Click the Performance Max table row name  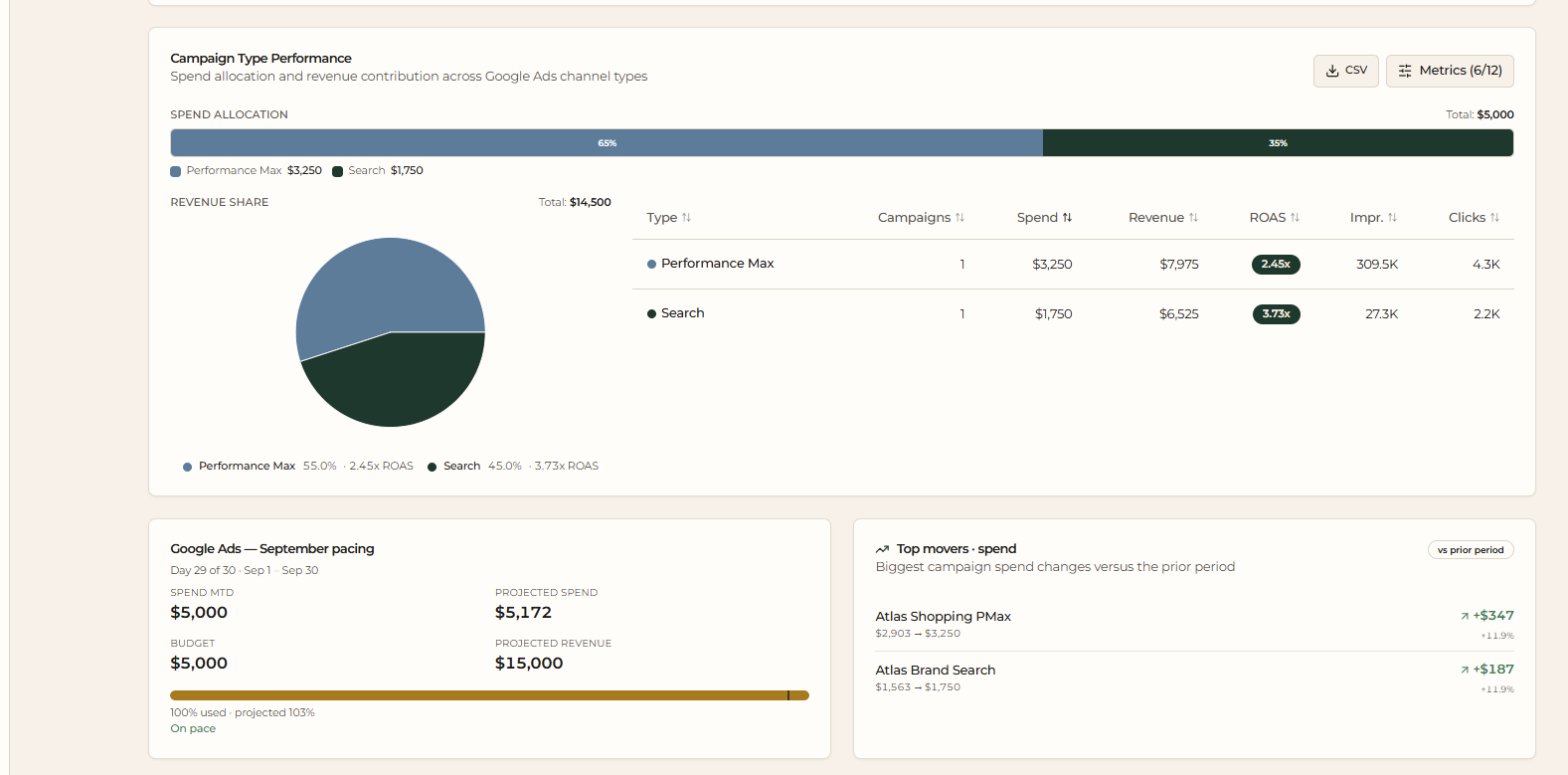click(717, 264)
